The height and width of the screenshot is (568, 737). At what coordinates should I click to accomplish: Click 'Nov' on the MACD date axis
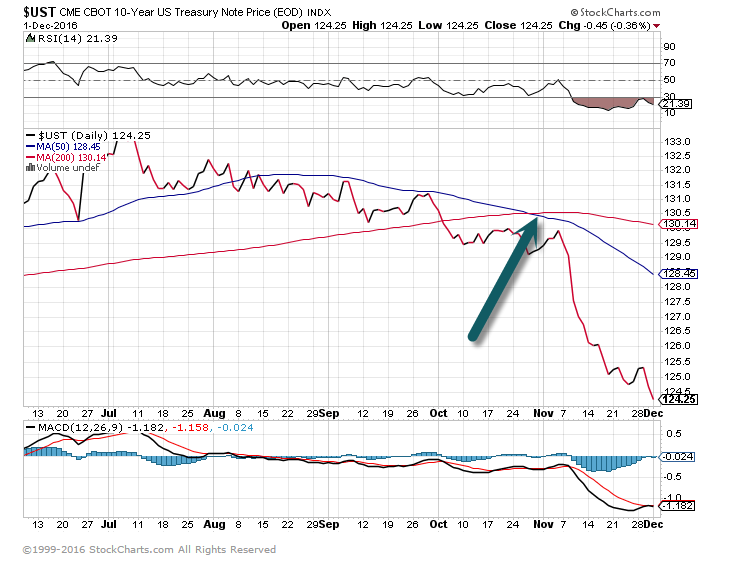(x=543, y=524)
